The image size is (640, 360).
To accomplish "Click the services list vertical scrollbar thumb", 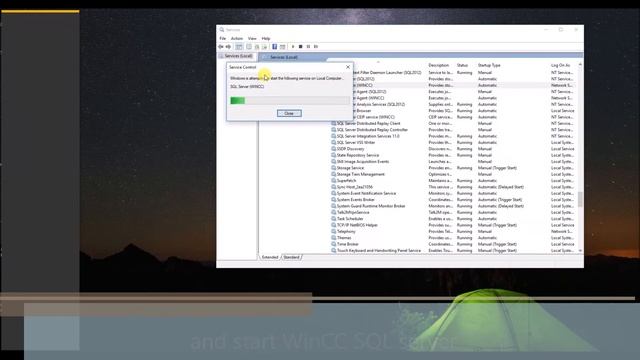I will coord(580,199).
